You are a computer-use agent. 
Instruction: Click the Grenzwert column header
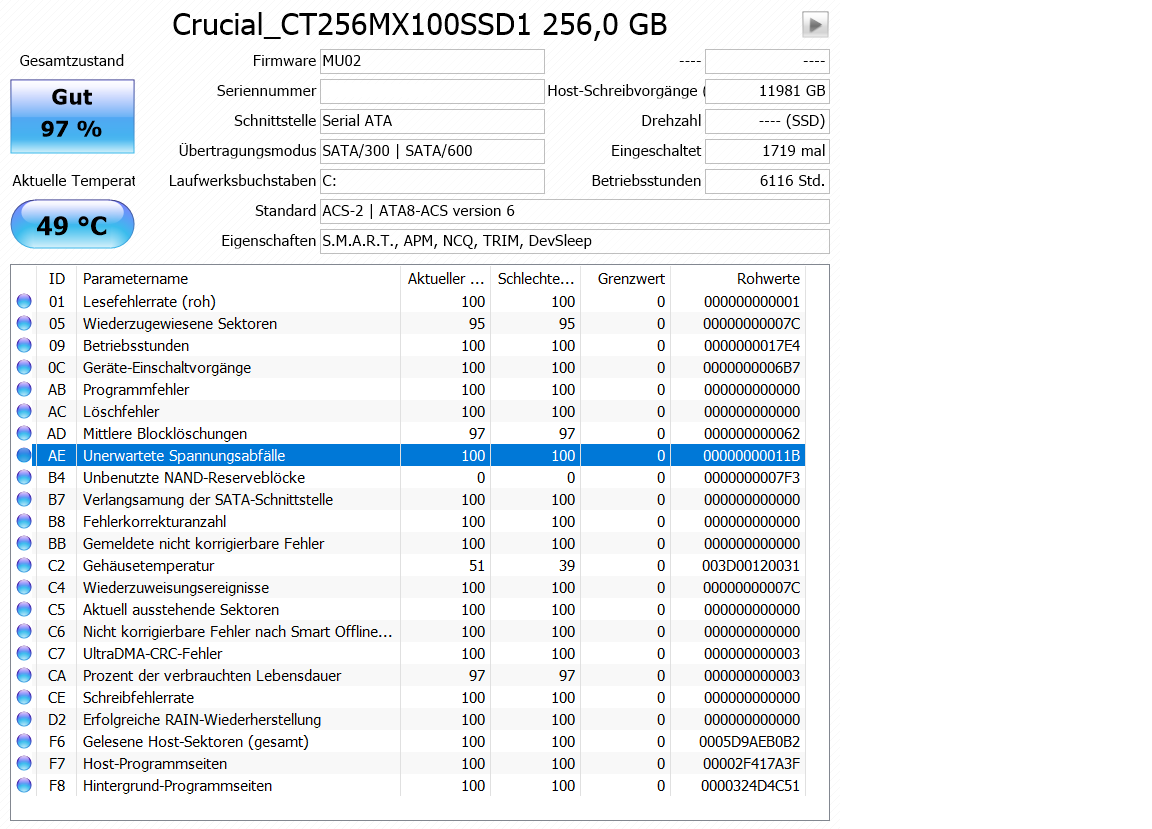pos(625,279)
